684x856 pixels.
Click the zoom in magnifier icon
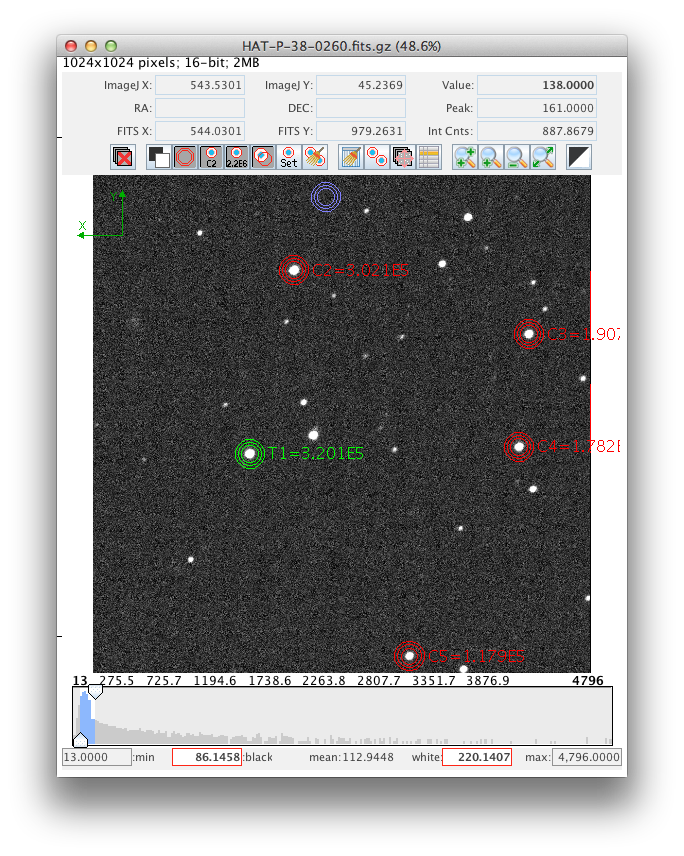[465, 157]
